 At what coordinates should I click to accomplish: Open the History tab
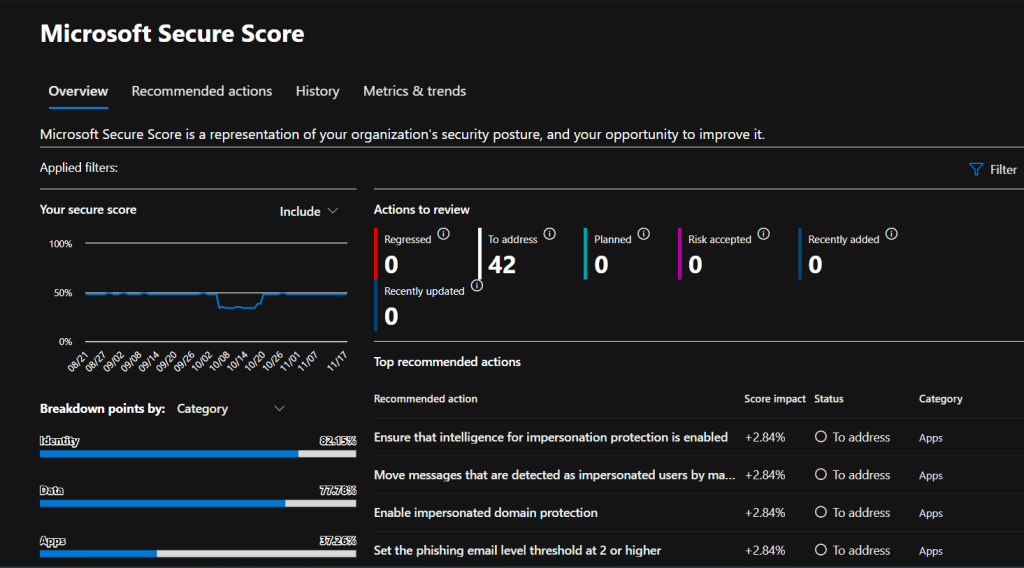tap(317, 91)
